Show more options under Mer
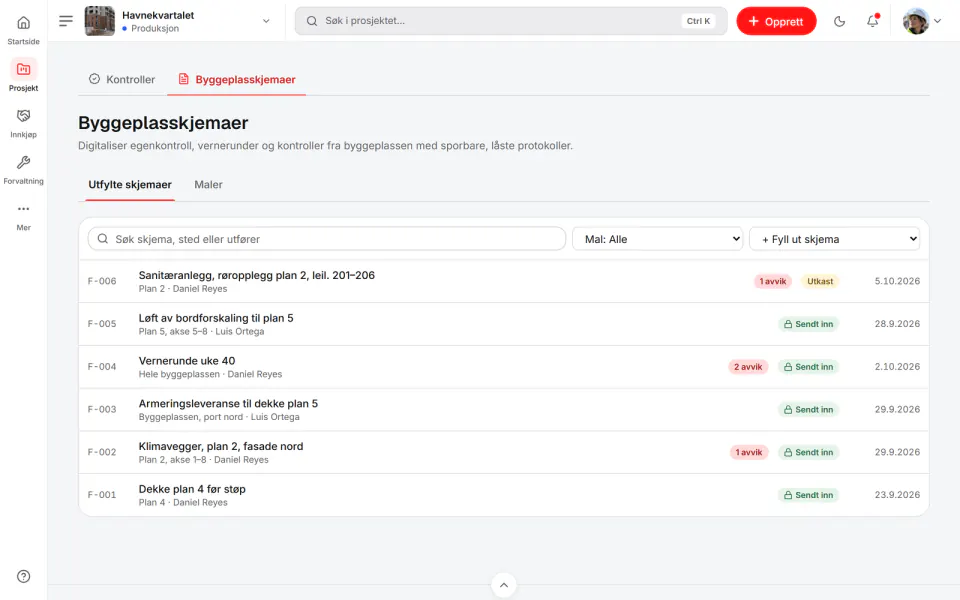Viewport: 960px width, 600px height. point(23,216)
